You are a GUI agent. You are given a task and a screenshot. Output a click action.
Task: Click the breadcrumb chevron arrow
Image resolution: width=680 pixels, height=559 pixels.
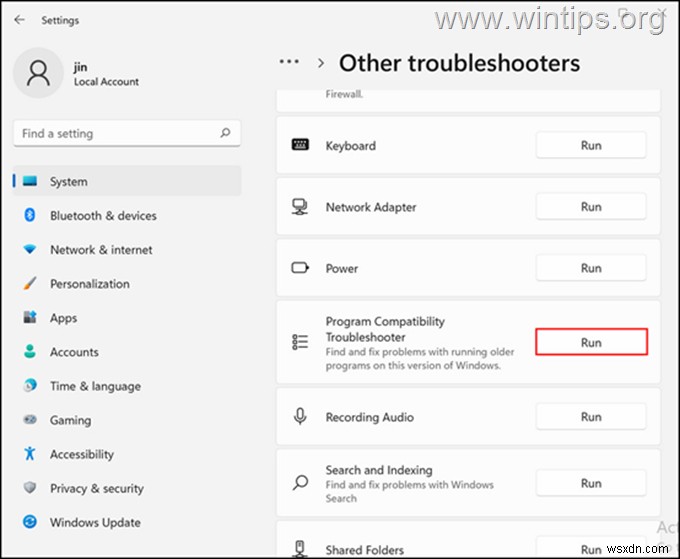321,63
